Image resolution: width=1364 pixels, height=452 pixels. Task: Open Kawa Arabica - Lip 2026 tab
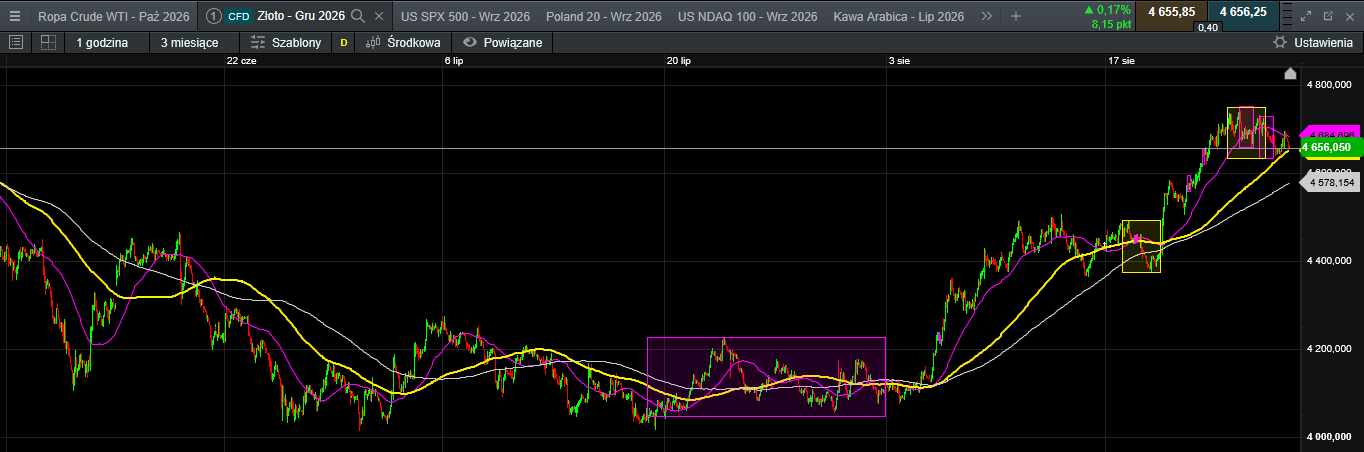tap(898, 16)
